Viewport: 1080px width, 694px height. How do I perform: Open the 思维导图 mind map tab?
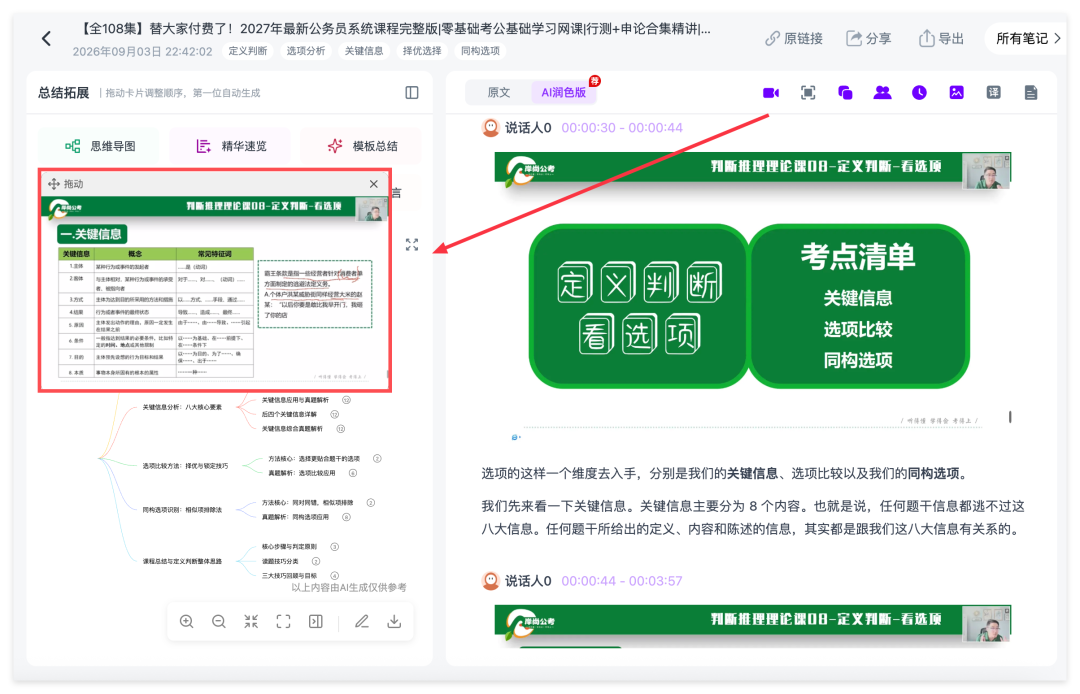[101, 146]
